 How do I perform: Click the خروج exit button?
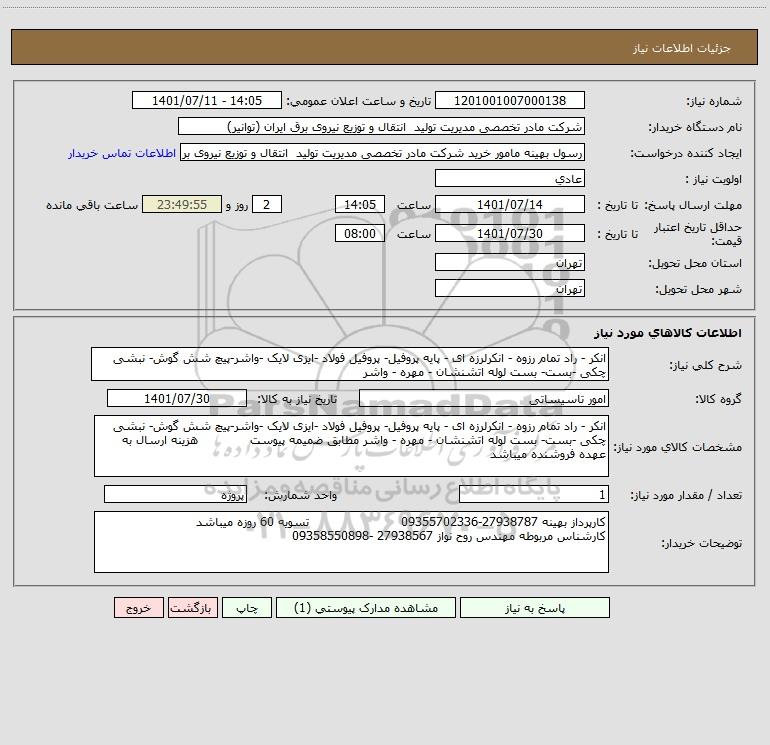pyautogui.click(x=138, y=608)
